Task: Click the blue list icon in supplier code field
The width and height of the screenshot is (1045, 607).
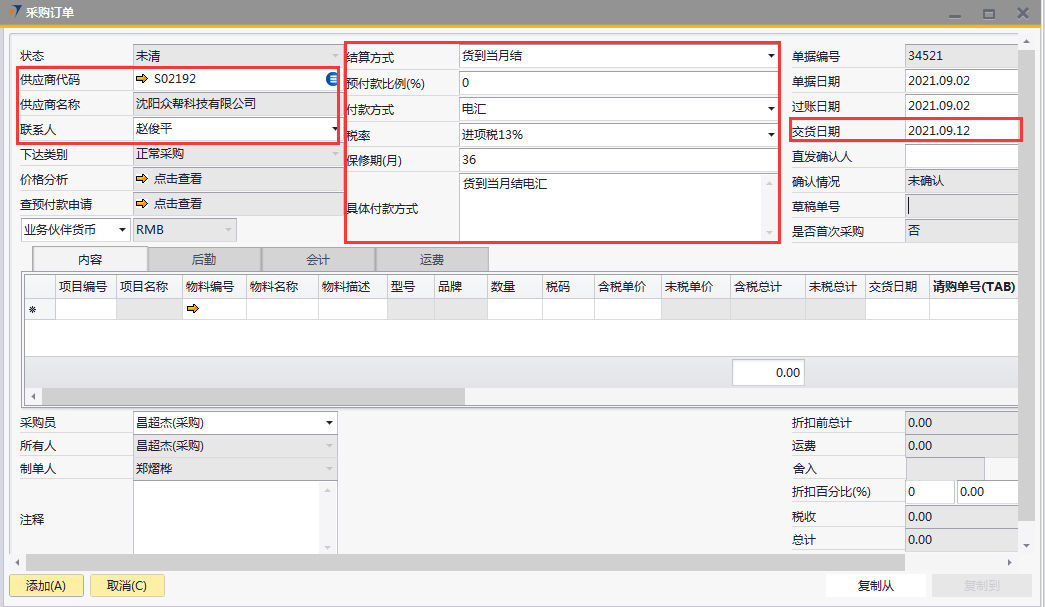Action: point(331,78)
